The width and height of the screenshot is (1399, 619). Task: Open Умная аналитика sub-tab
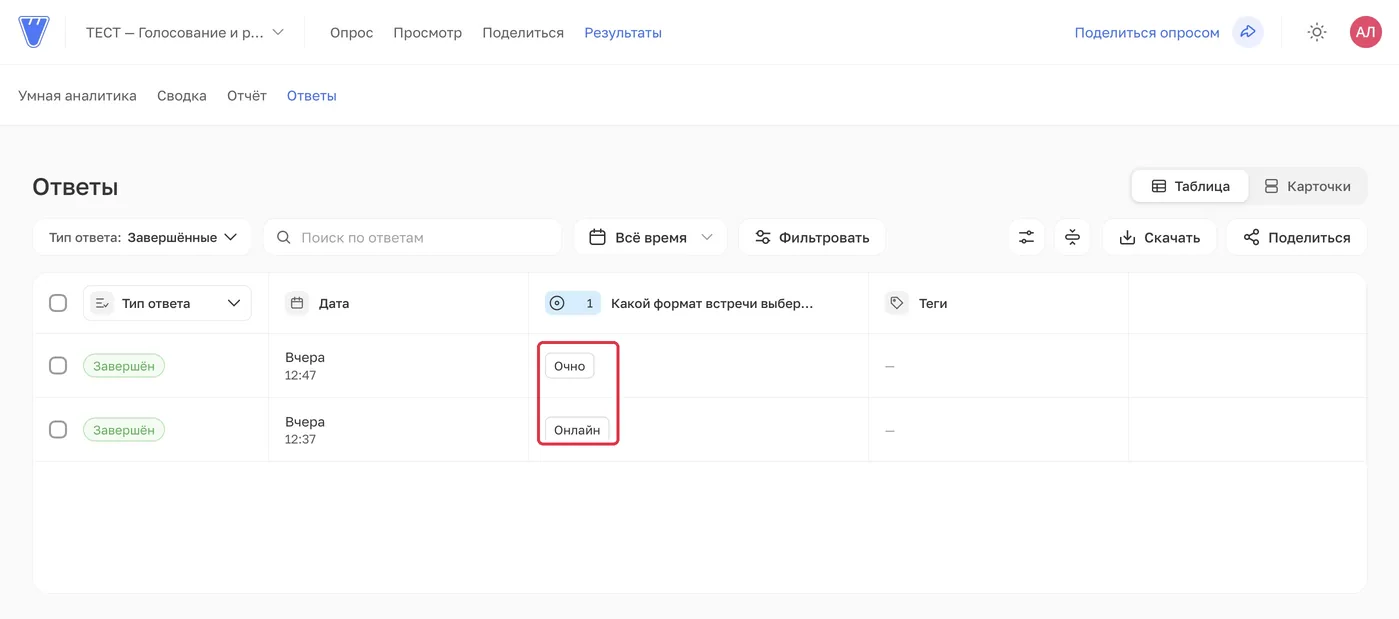[77, 96]
